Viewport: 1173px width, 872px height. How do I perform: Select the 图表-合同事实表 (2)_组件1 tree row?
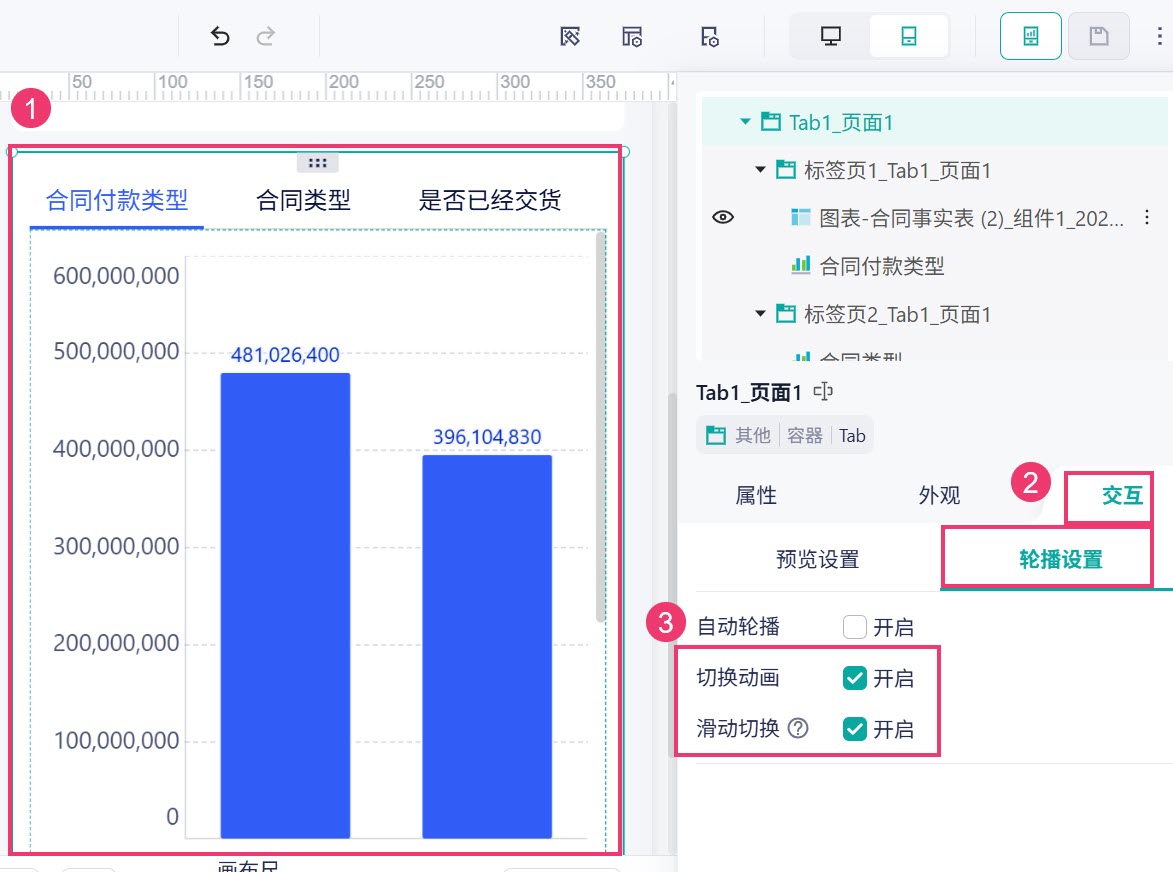coord(971,218)
